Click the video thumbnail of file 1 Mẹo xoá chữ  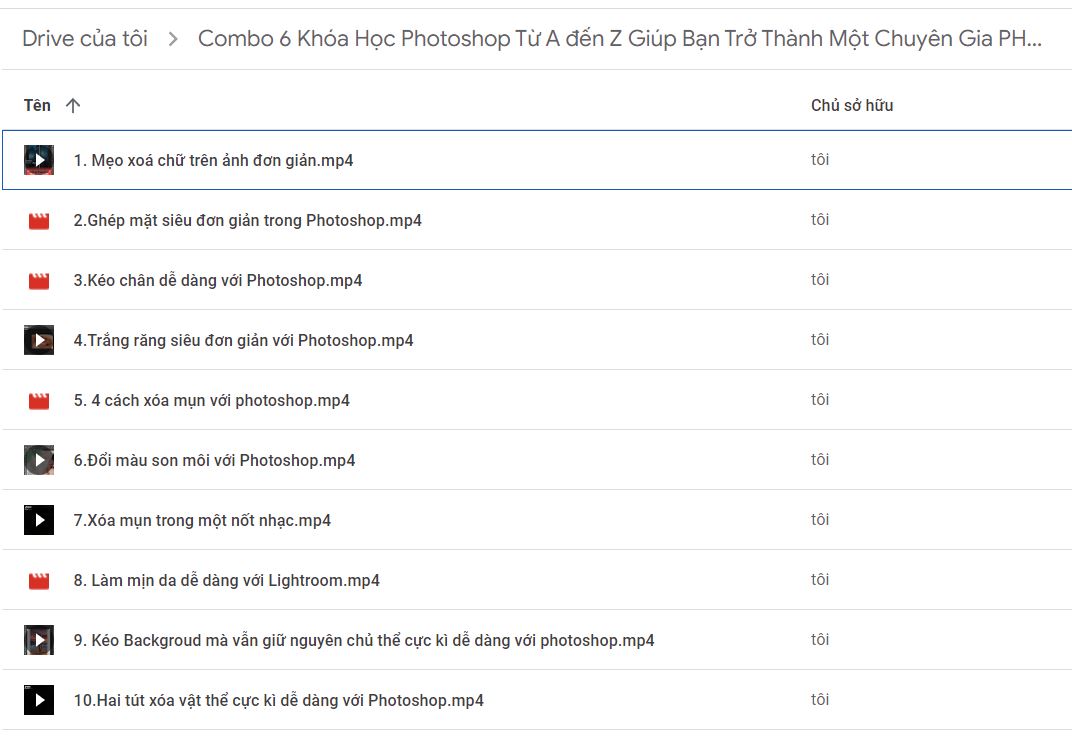pyautogui.click(x=39, y=160)
